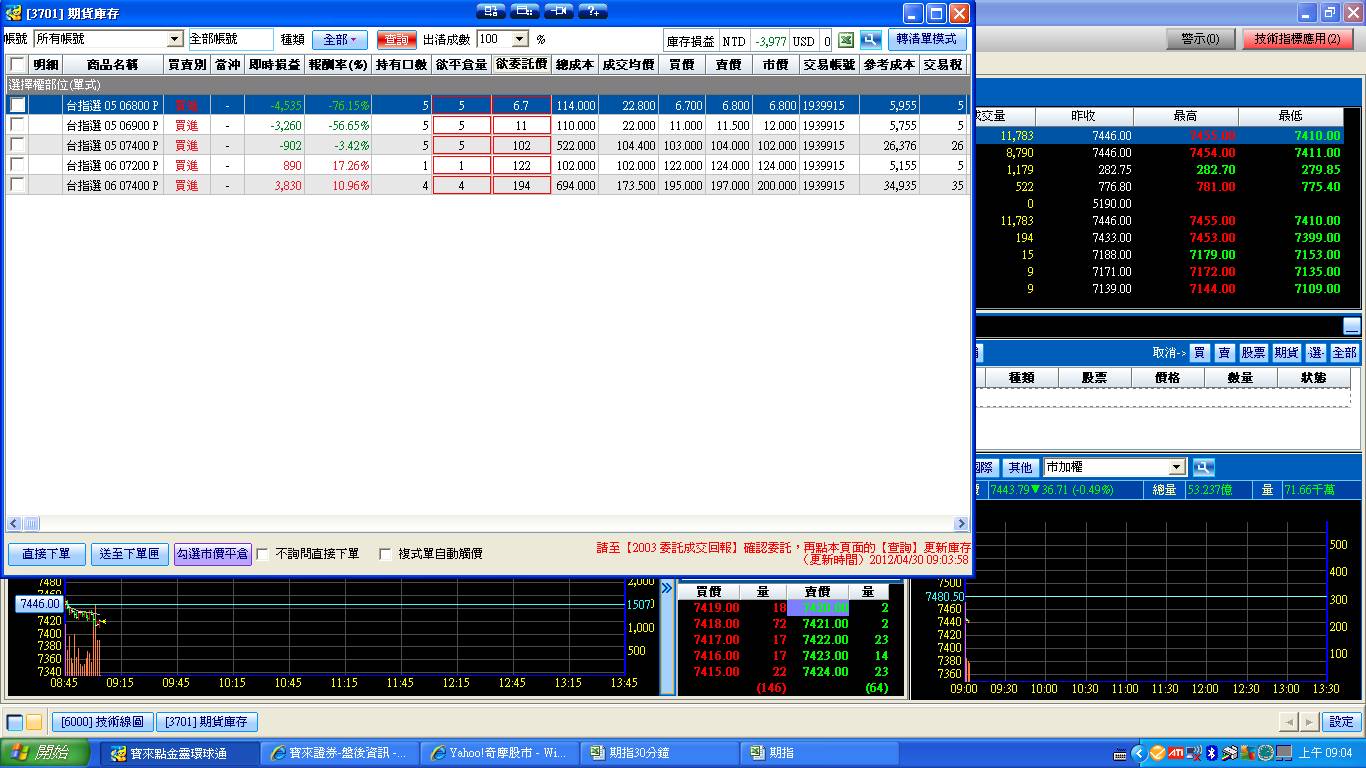Click 設定 settings button
1366x768 pixels.
click(x=1341, y=722)
